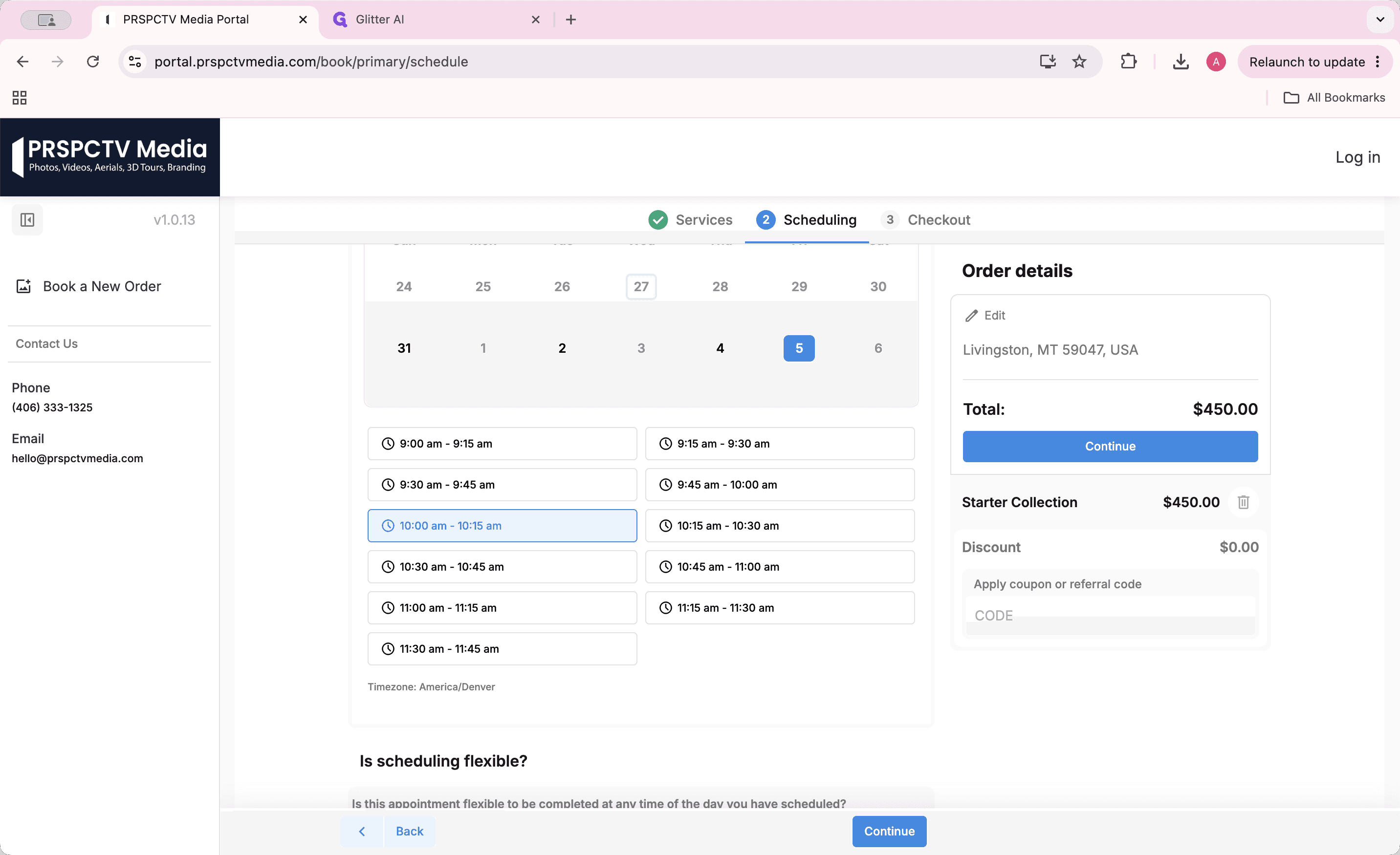Click the Log in link

(x=1357, y=157)
